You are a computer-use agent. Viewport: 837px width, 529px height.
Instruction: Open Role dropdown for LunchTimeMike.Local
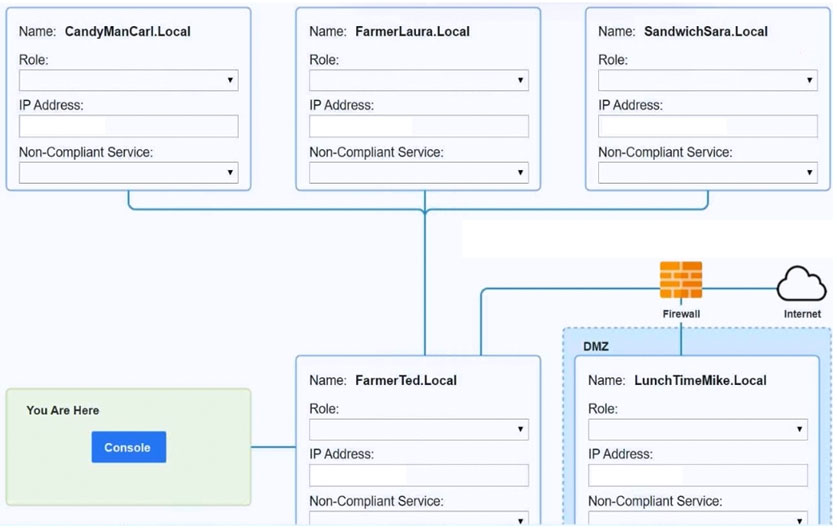pos(697,430)
